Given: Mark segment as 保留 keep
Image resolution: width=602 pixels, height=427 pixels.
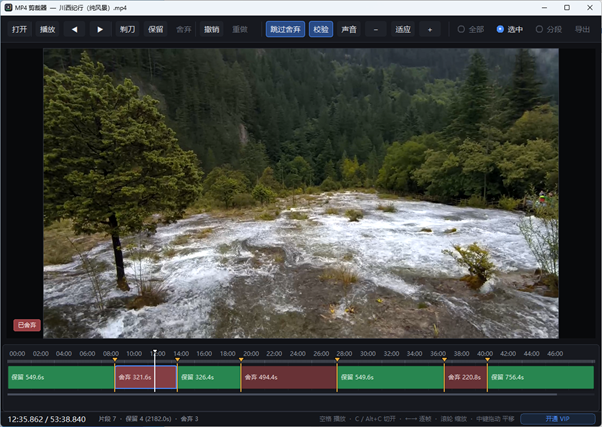Looking at the screenshot, I should coord(155,29).
